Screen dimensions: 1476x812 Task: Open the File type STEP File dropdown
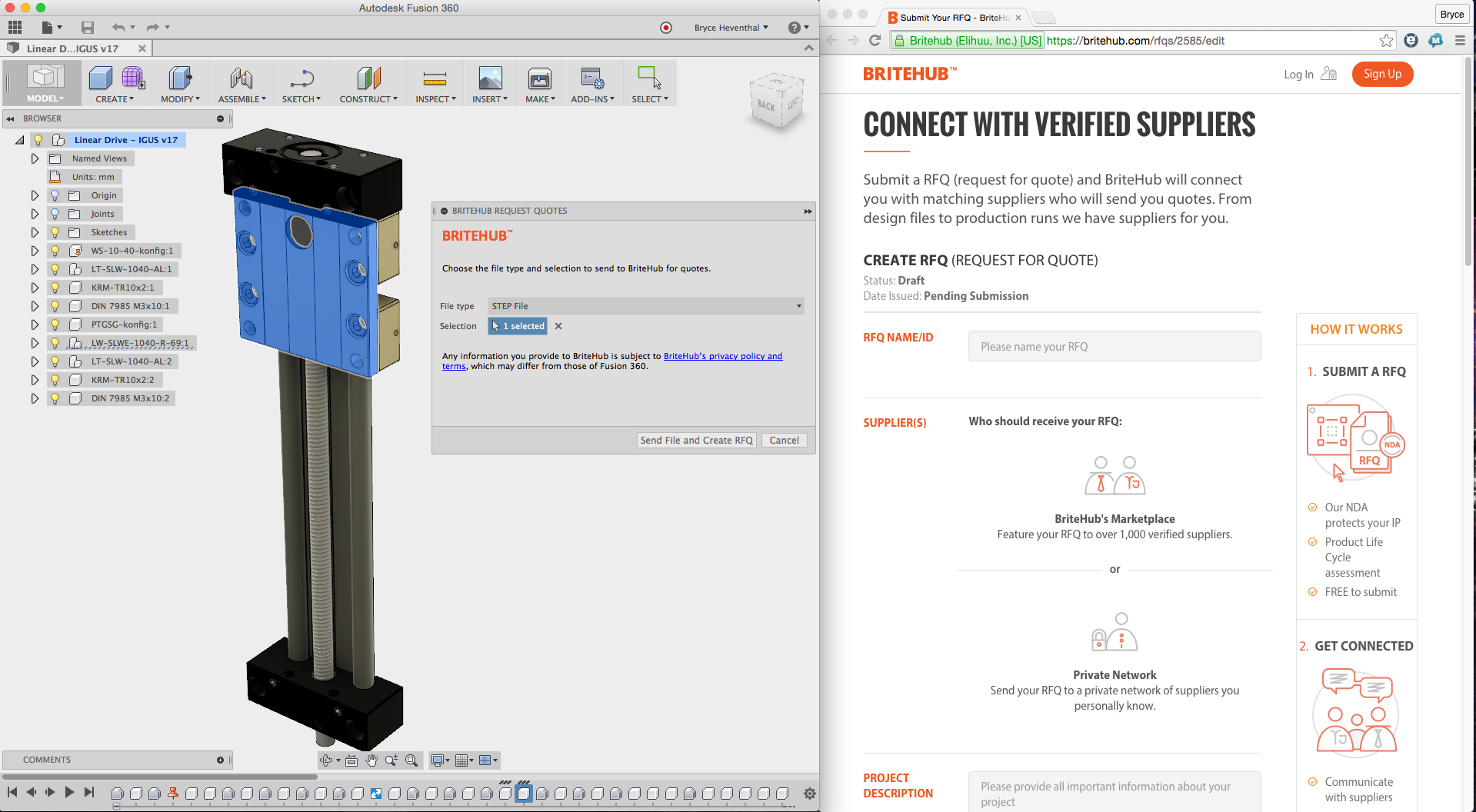pyautogui.click(x=646, y=306)
